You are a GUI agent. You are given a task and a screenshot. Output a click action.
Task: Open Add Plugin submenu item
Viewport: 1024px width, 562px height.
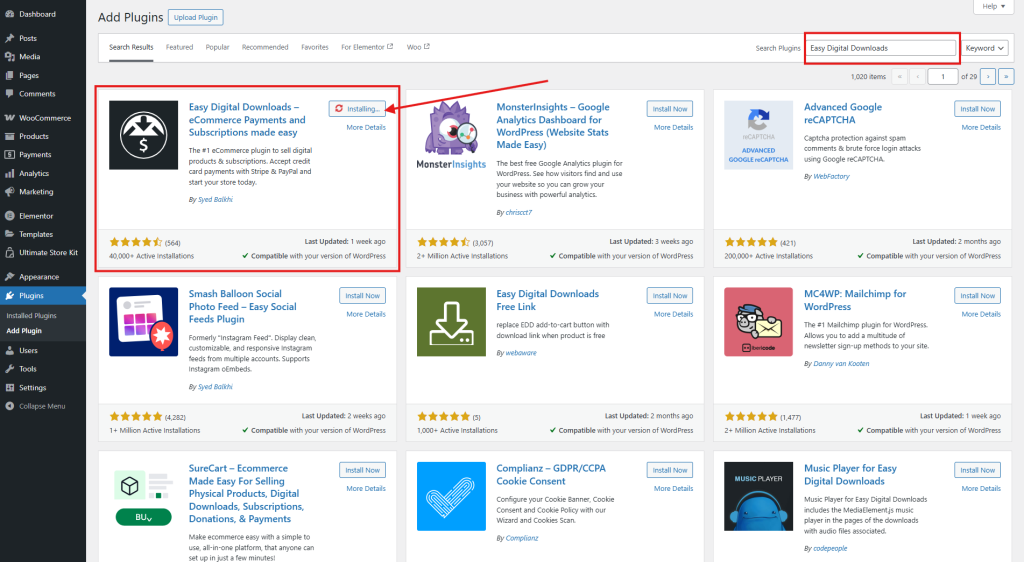(x=24, y=331)
